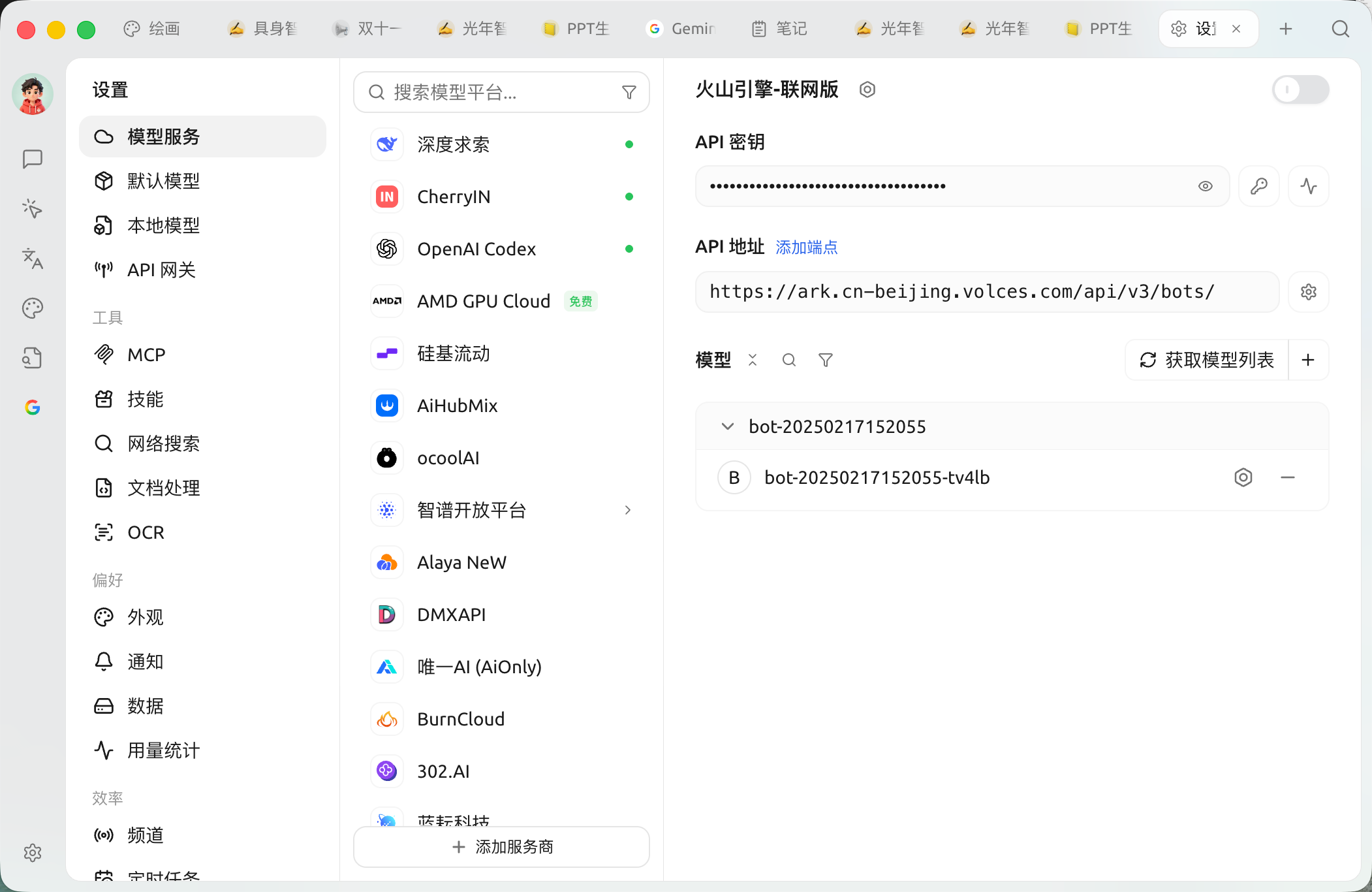This screenshot has height=892, width=1372.
Task: Open the paintbrush palette sidebar icon
Action: click(32, 308)
